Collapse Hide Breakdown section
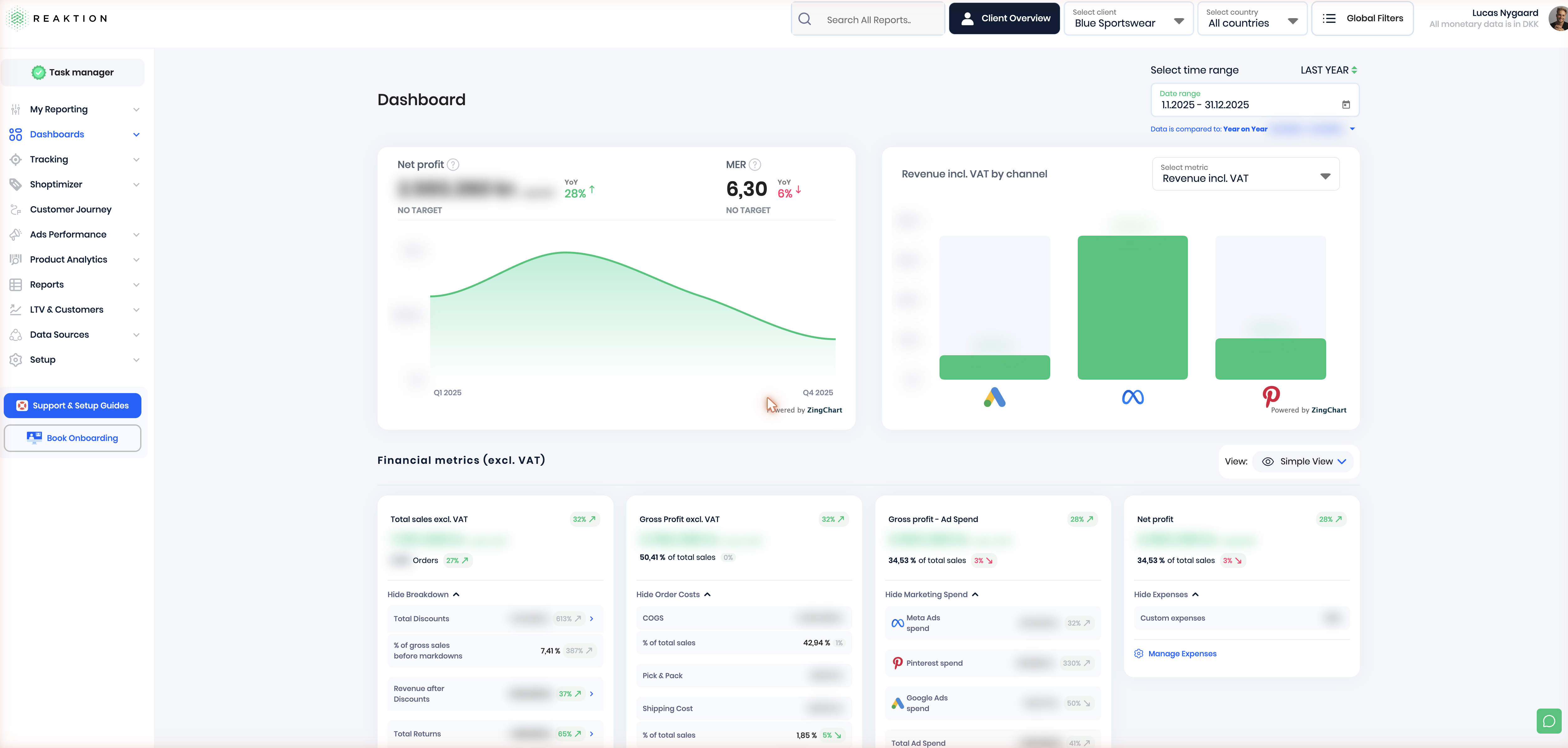The height and width of the screenshot is (748, 1568). coord(424,595)
